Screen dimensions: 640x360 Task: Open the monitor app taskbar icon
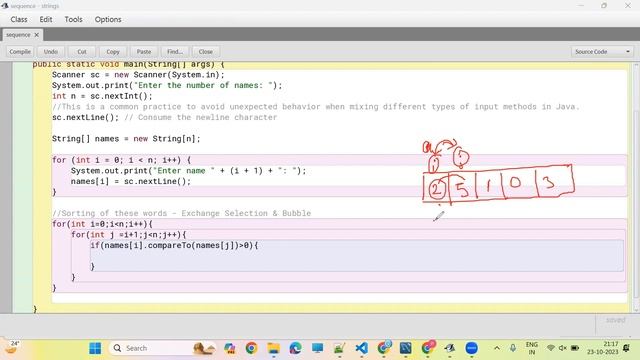(x=318, y=348)
